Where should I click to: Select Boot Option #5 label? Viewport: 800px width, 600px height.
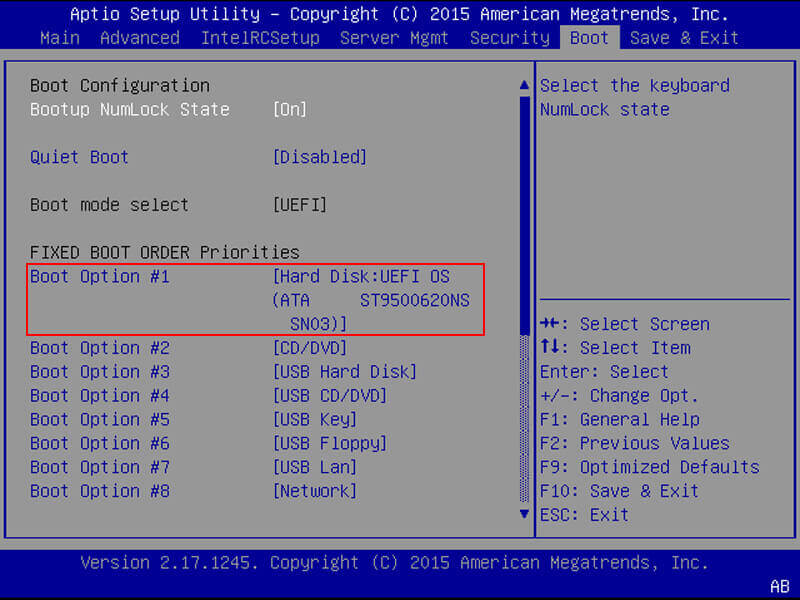[99, 420]
